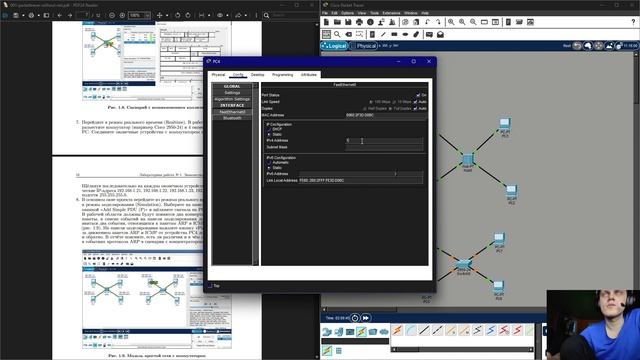Click Settings button under GLOBAL
Image resolution: width=640 pixels, height=360 pixels.
(232, 93)
